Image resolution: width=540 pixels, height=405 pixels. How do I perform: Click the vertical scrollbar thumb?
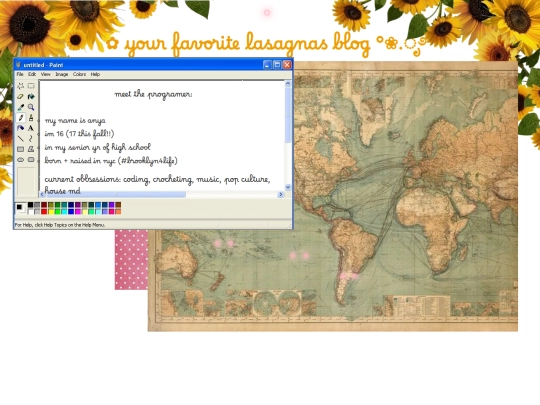point(288,115)
